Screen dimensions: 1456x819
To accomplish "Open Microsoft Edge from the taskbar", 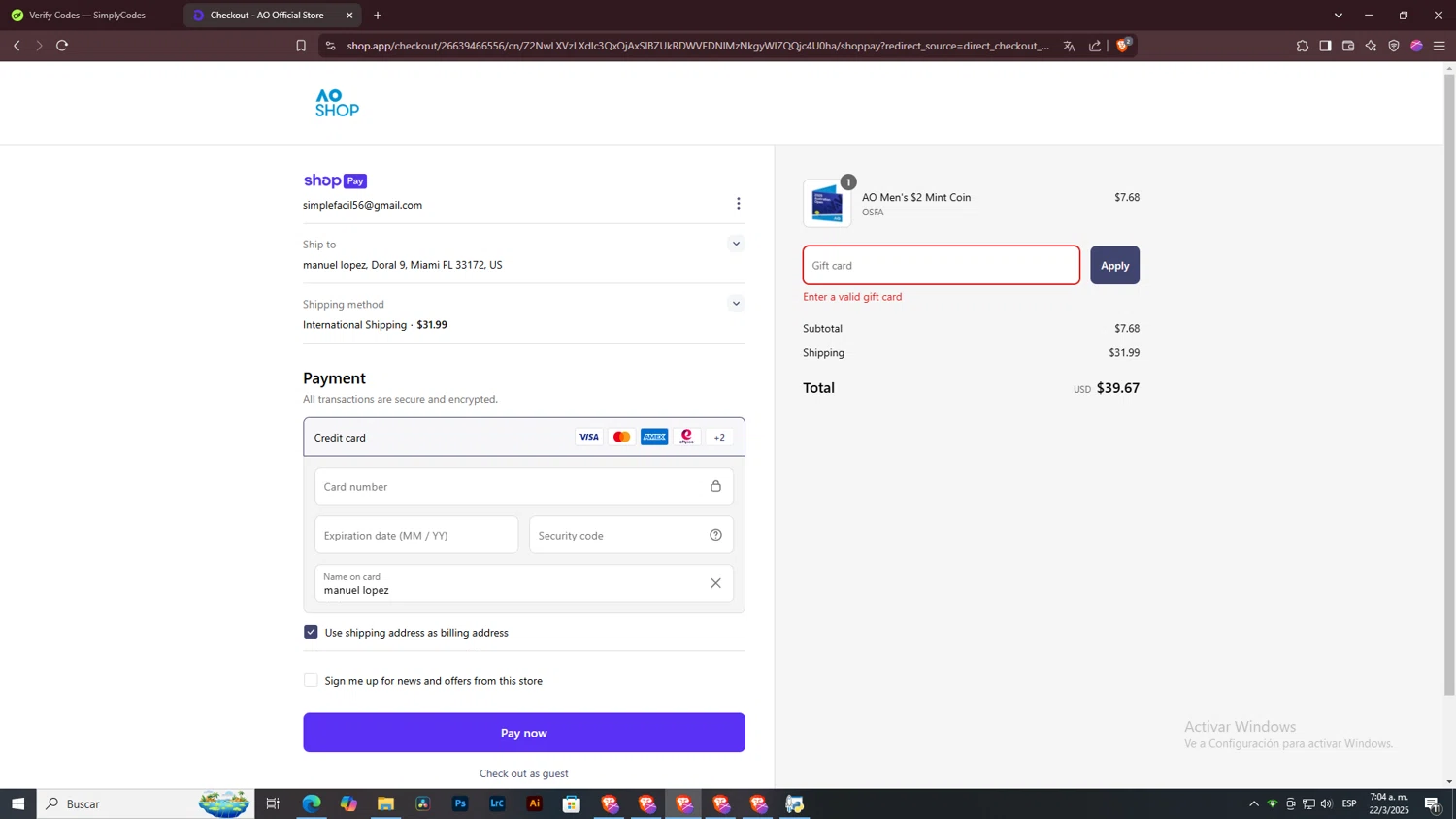I will (x=312, y=803).
